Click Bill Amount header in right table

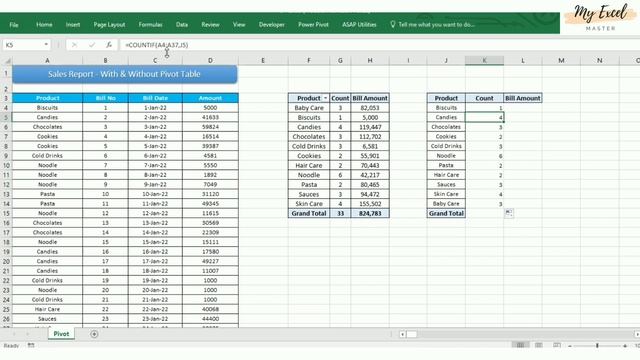pyautogui.click(x=522, y=98)
